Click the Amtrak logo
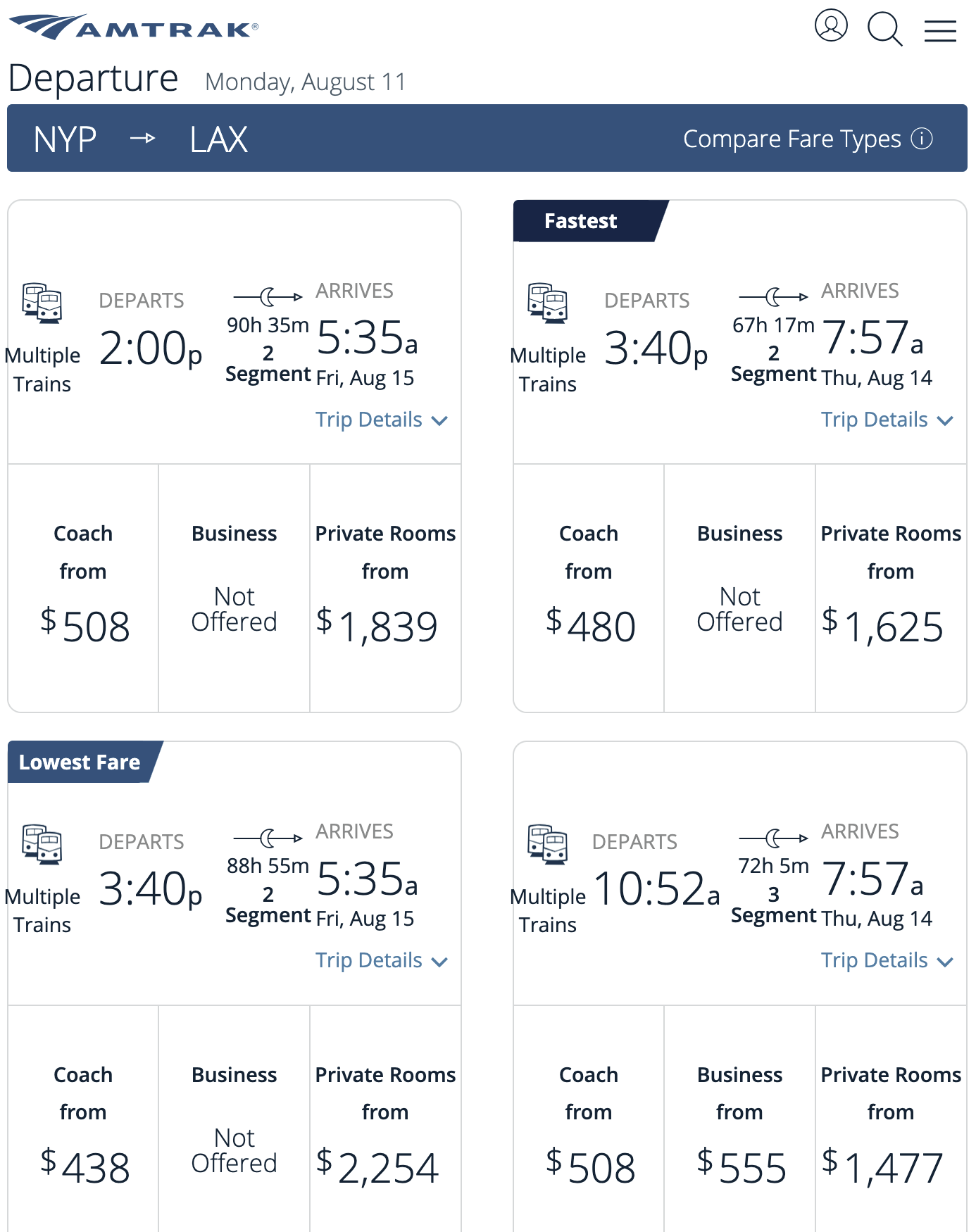Viewport: 976px width, 1232px height. tap(134, 27)
